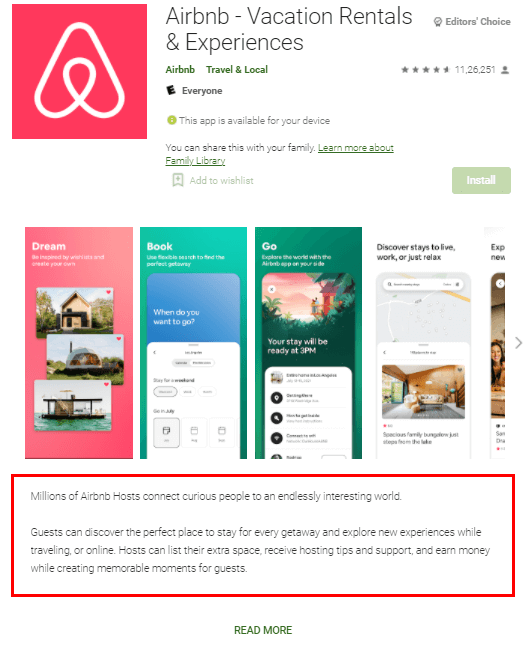Screen dimensions: 529x653
Task: Open the Travel & Local category
Action: click(237, 70)
